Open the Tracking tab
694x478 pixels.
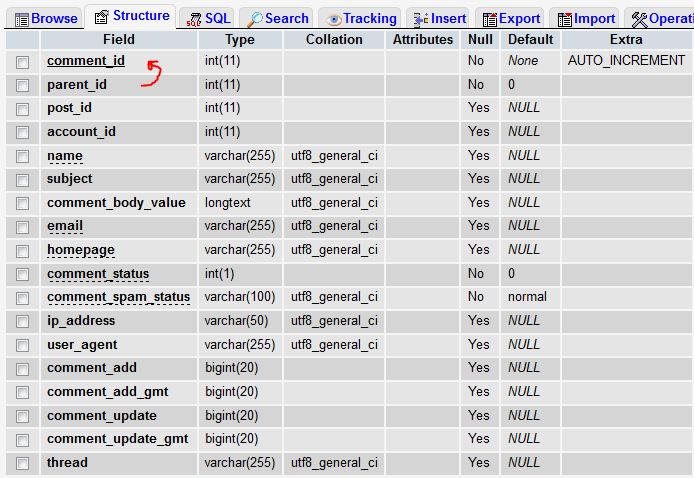360,19
